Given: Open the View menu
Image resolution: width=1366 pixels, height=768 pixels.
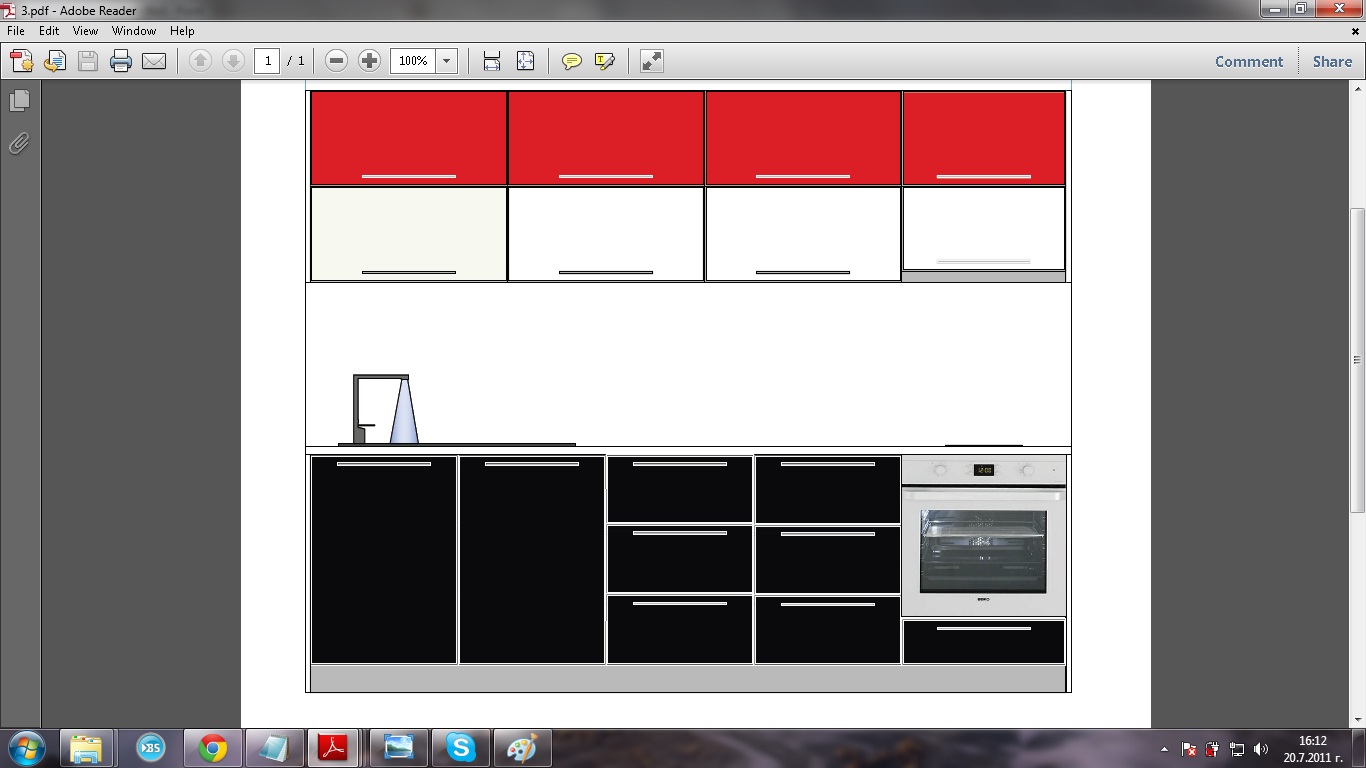Looking at the screenshot, I should (85, 31).
